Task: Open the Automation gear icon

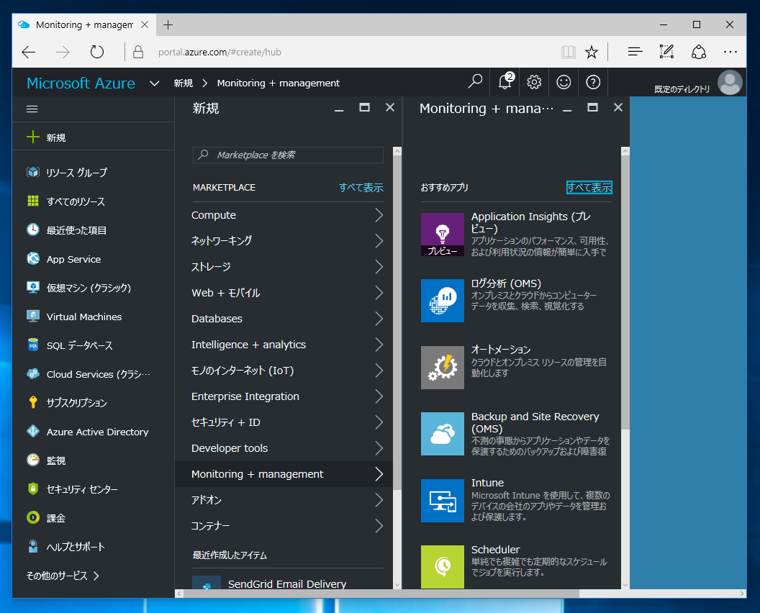Action: (442, 367)
